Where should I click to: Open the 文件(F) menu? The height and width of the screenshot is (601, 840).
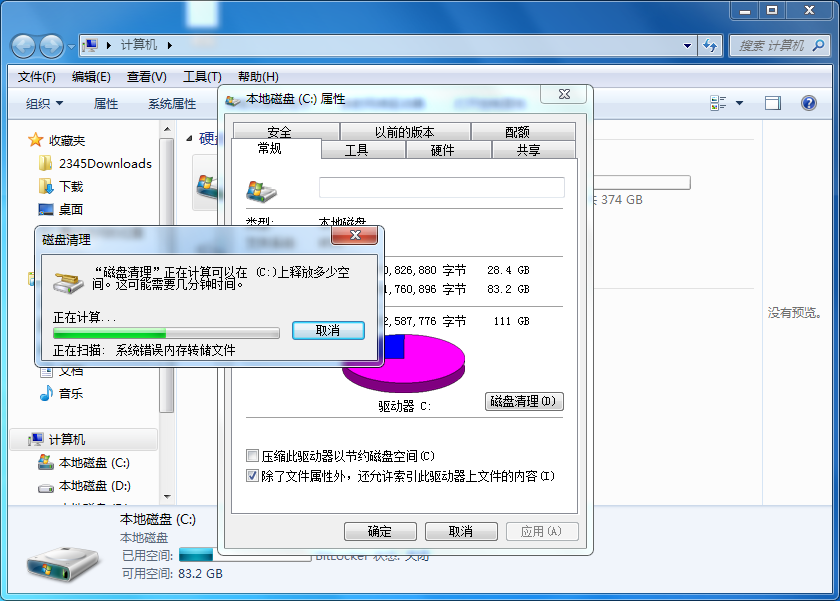point(36,77)
